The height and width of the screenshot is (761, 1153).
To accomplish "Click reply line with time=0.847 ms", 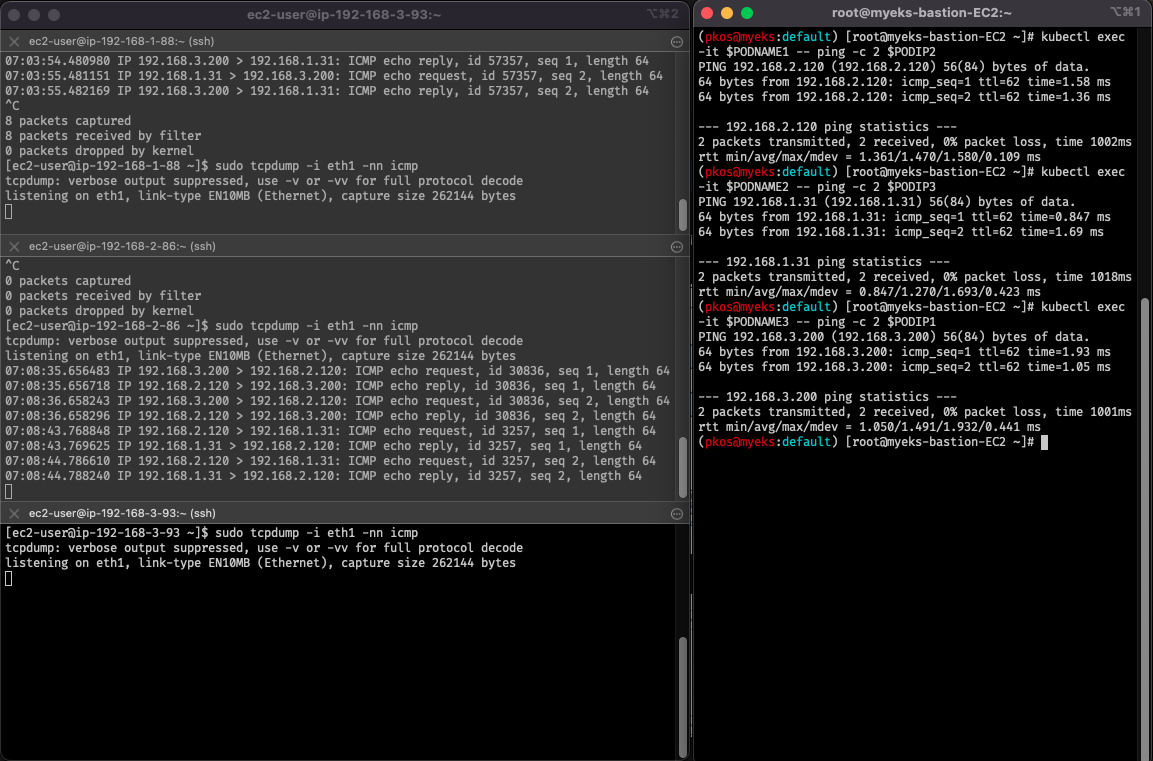I will tap(904, 217).
